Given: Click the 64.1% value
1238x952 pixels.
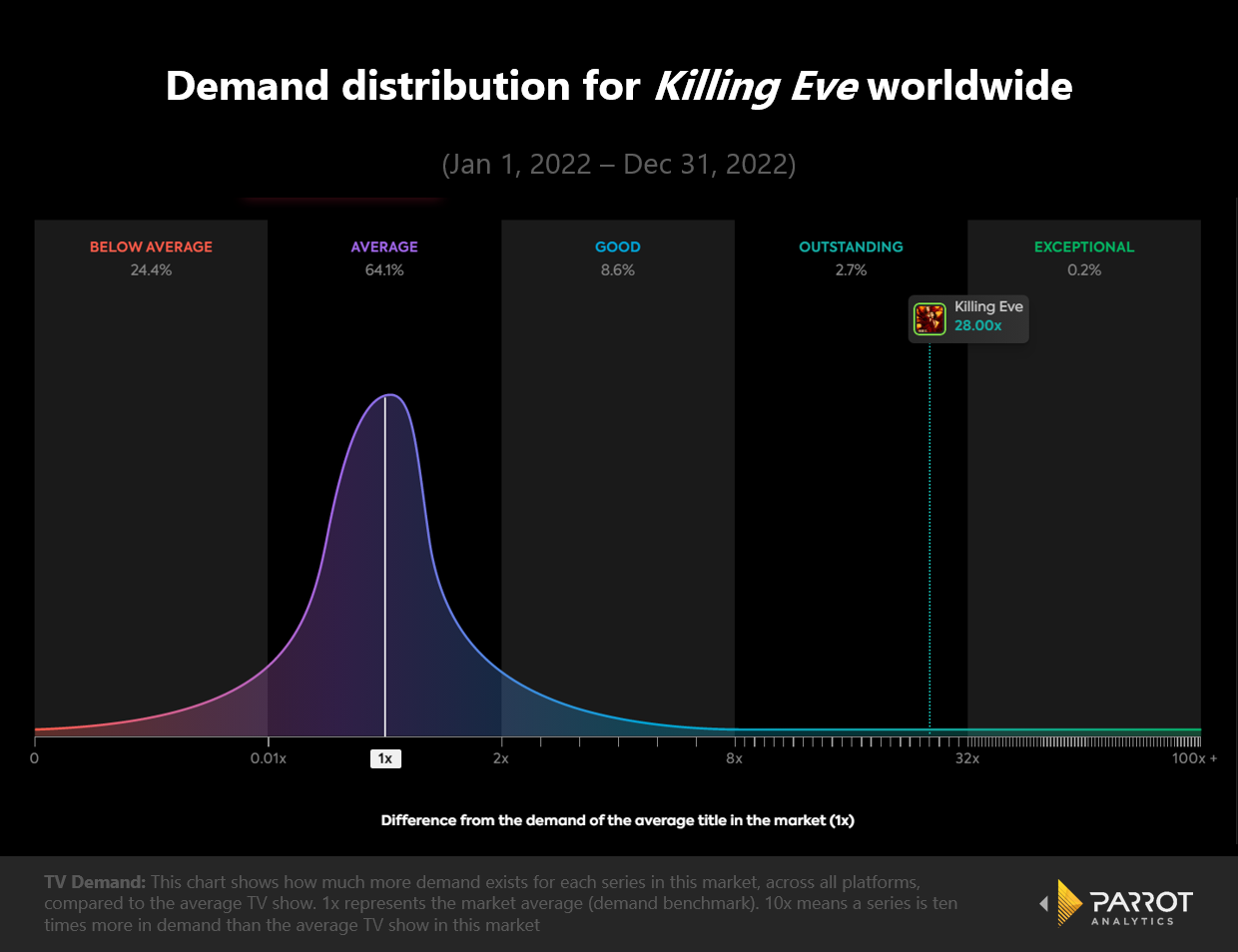Looking at the screenshot, I should click(x=384, y=270).
